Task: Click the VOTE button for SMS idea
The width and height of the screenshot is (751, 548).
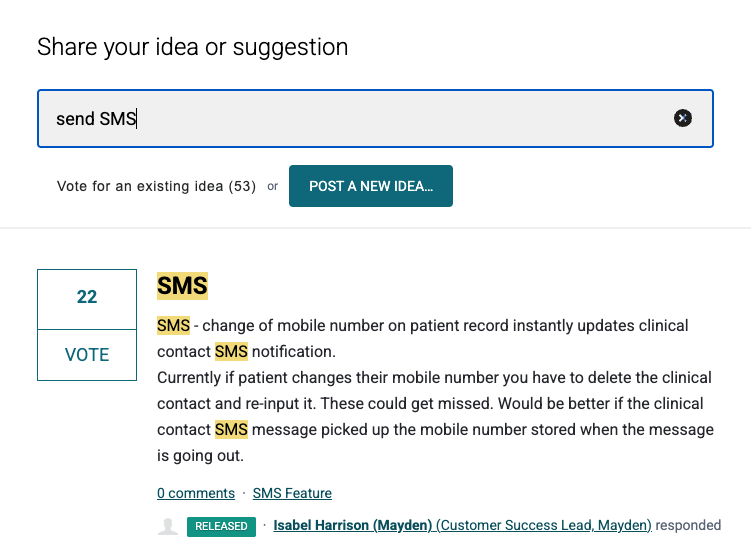Action: [87, 355]
